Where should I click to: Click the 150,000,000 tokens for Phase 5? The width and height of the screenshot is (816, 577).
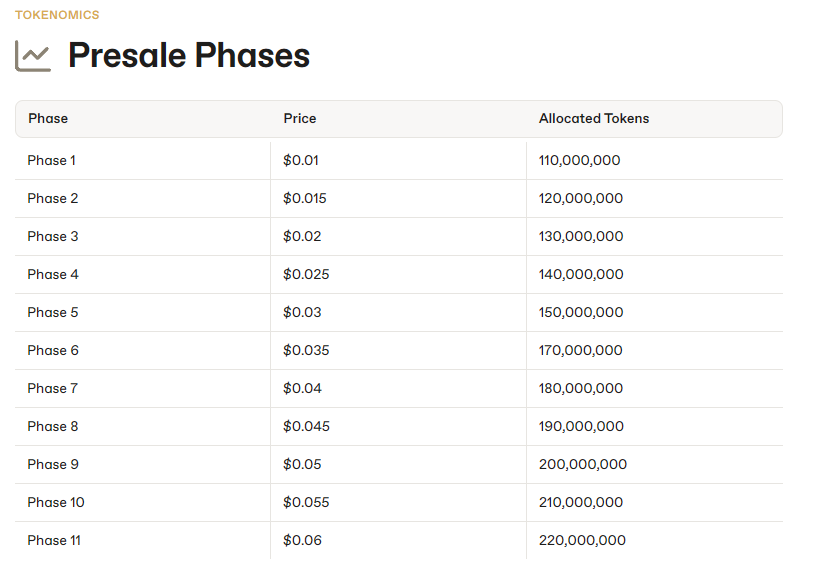[x=581, y=312]
